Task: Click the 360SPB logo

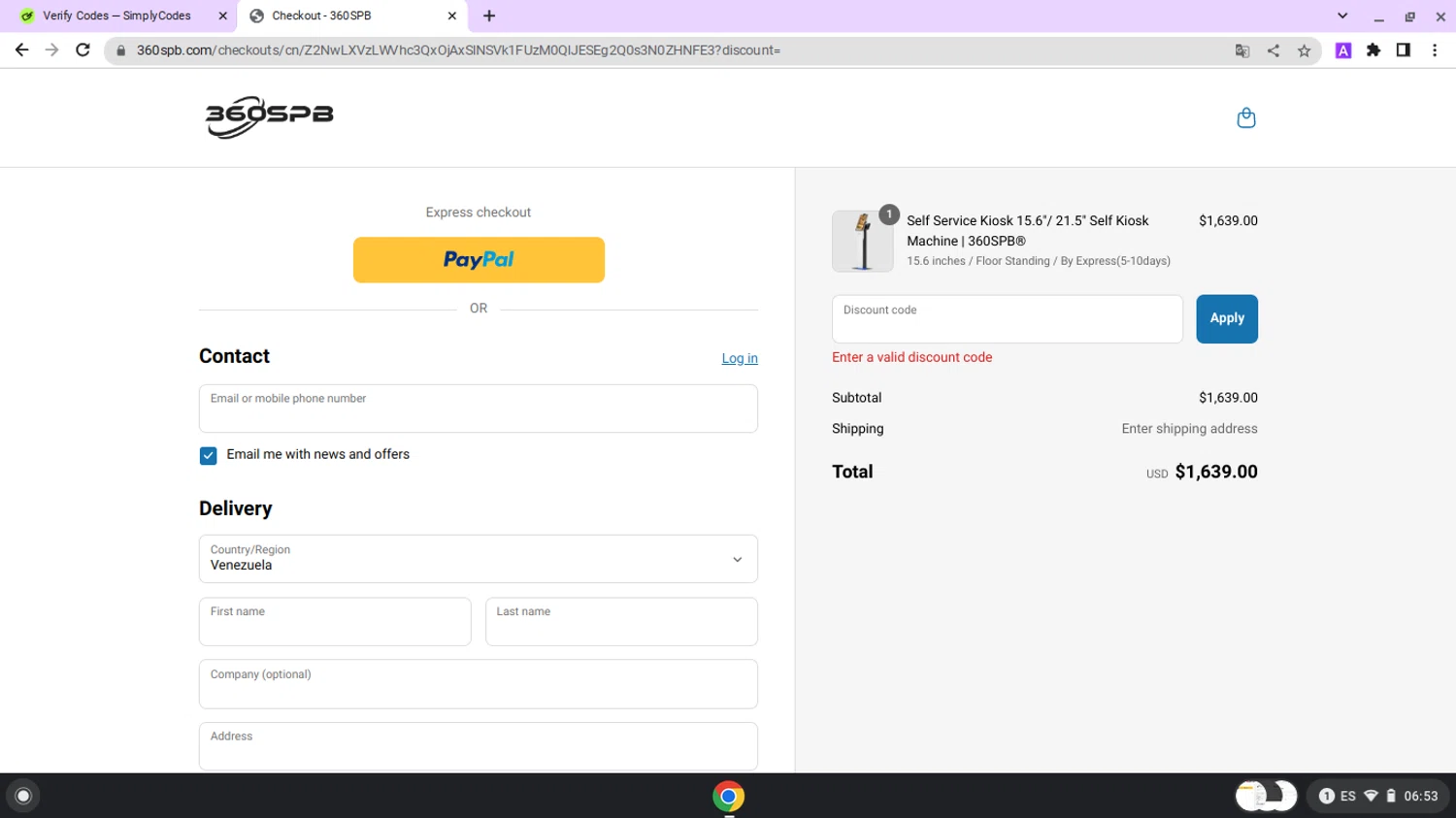Action: [x=269, y=116]
